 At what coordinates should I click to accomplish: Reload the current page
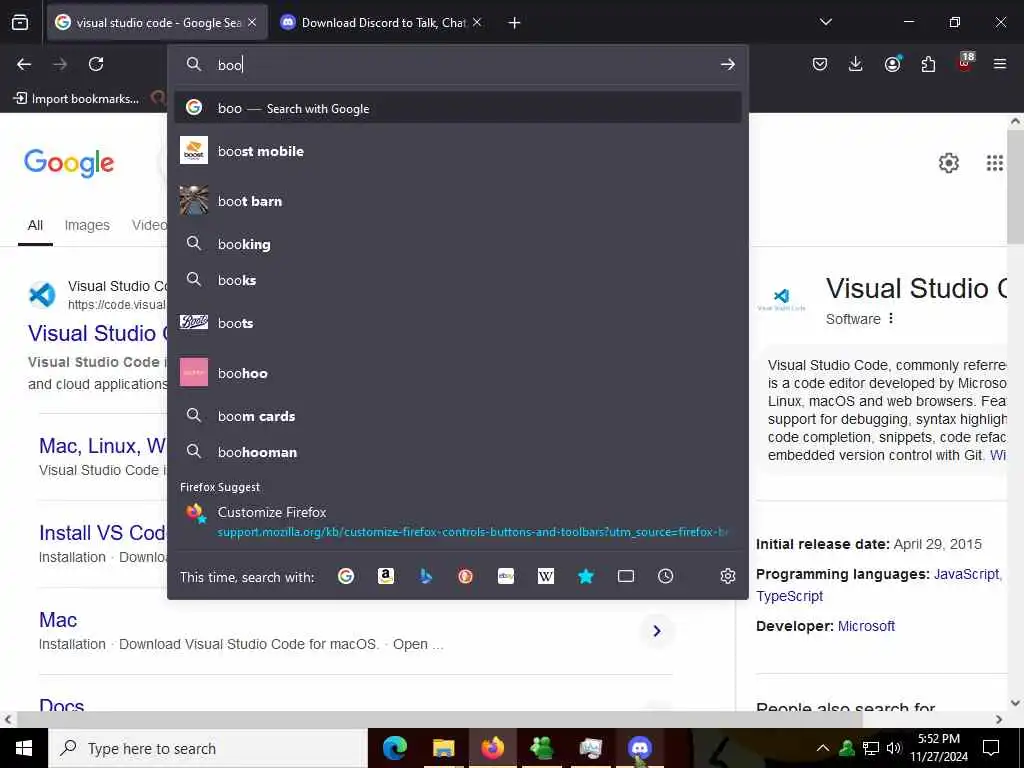pyautogui.click(x=96, y=64)
